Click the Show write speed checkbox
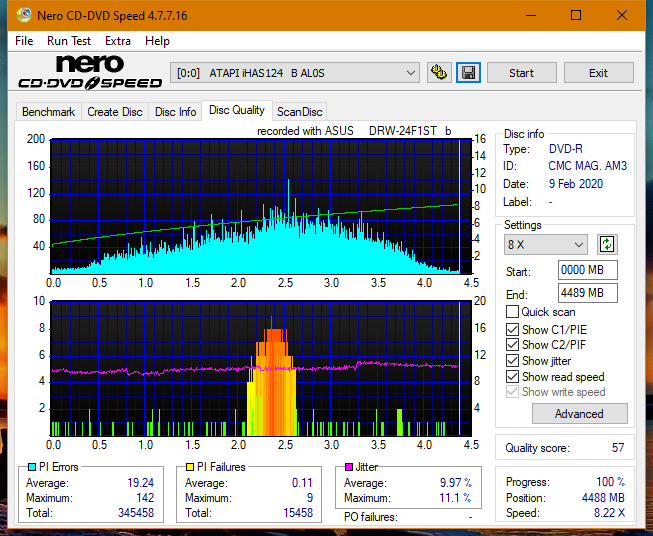 click(x=512, y=392)
